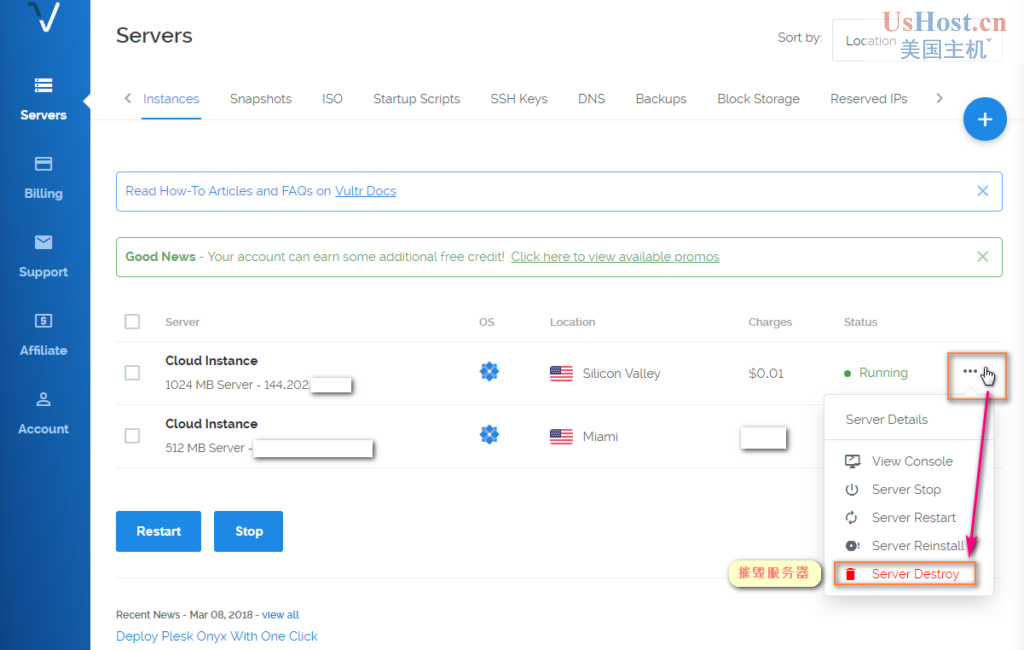Image resolution: width=1024 pixels, height=650 pixels.
Task: Click the blue Restart button
Action: 159,531
